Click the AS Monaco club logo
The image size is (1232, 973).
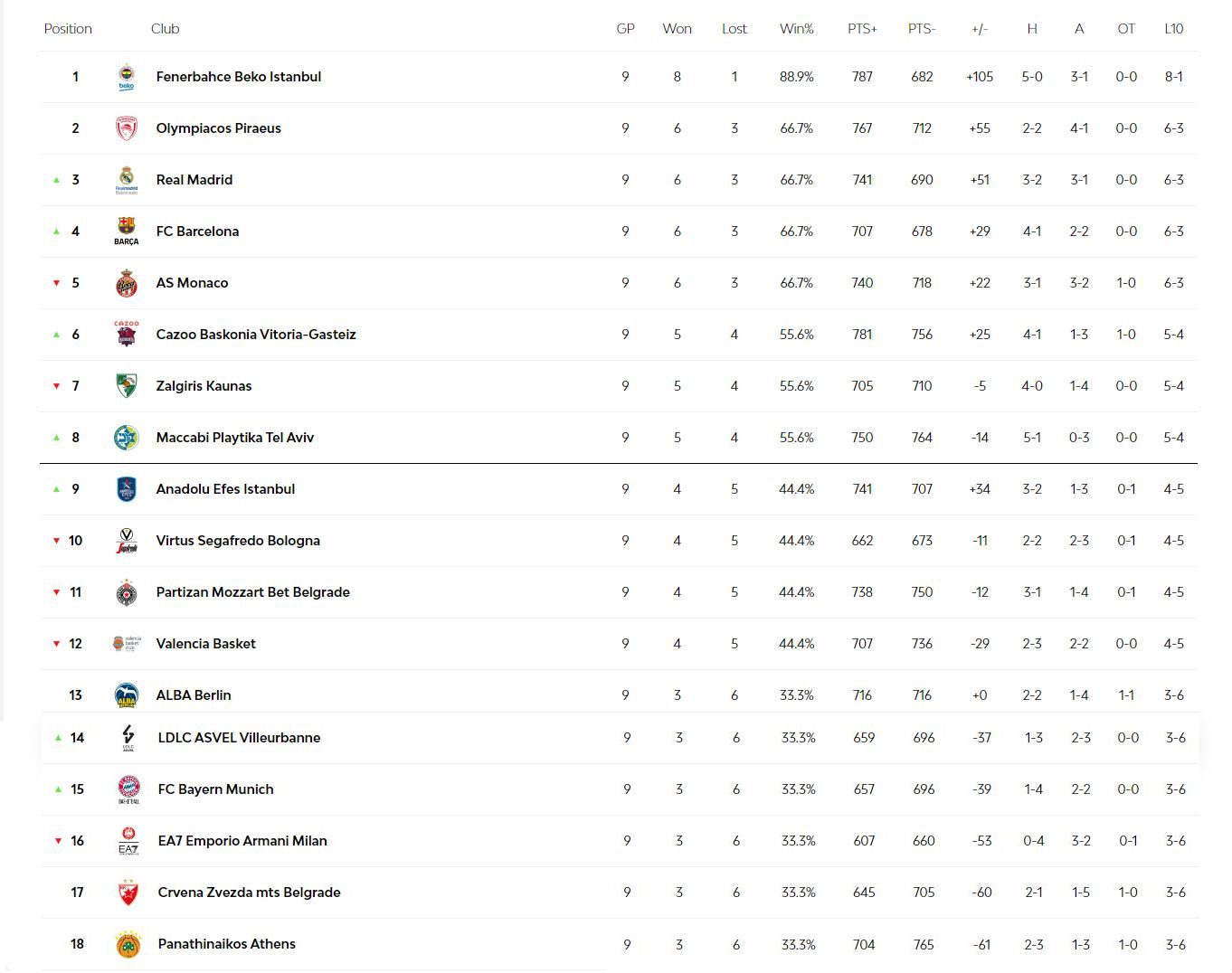tap(127, 283)
